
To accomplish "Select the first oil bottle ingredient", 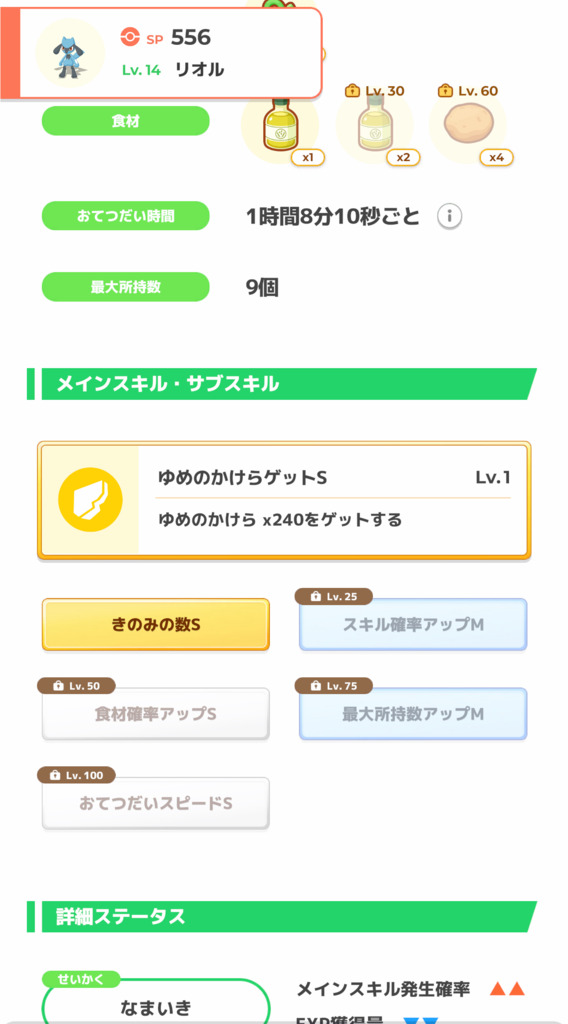I will point(280,125).
